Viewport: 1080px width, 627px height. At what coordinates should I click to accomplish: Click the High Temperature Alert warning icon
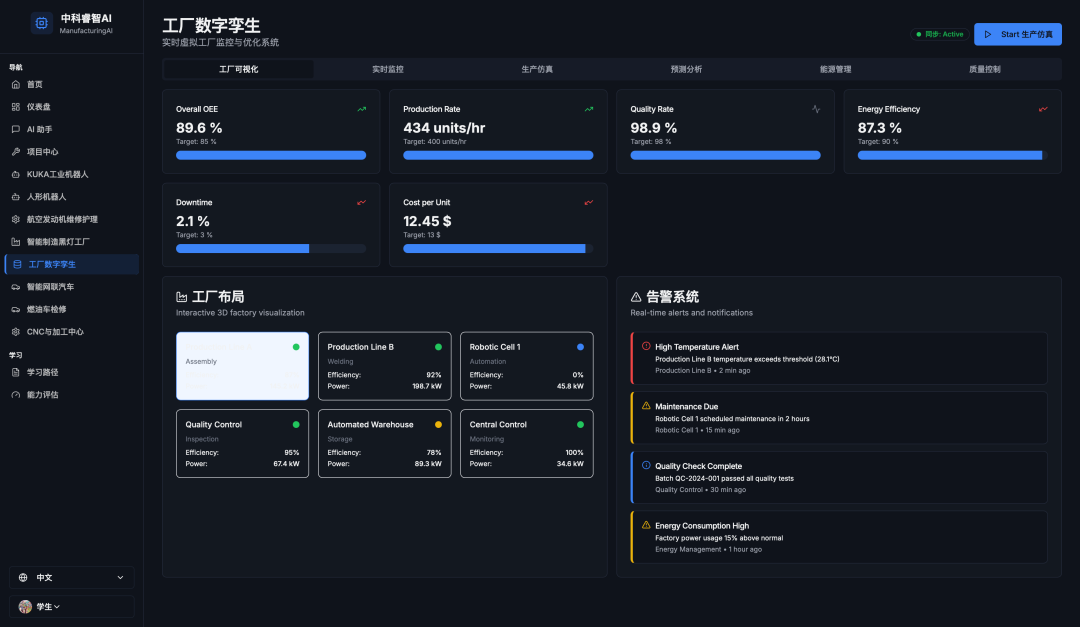pyautogui.click(x=646, y=346)
